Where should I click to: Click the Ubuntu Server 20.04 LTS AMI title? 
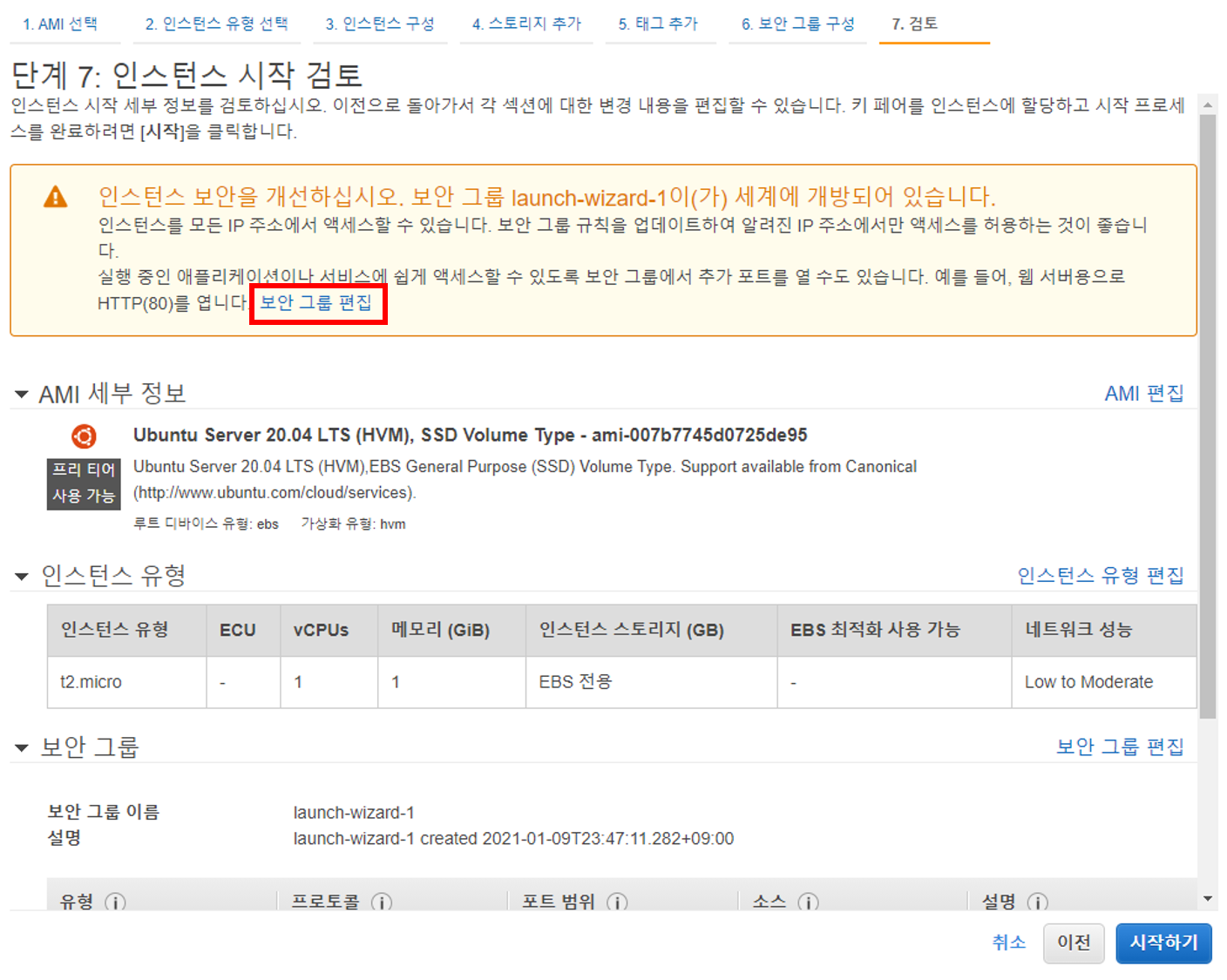point(470,435)
